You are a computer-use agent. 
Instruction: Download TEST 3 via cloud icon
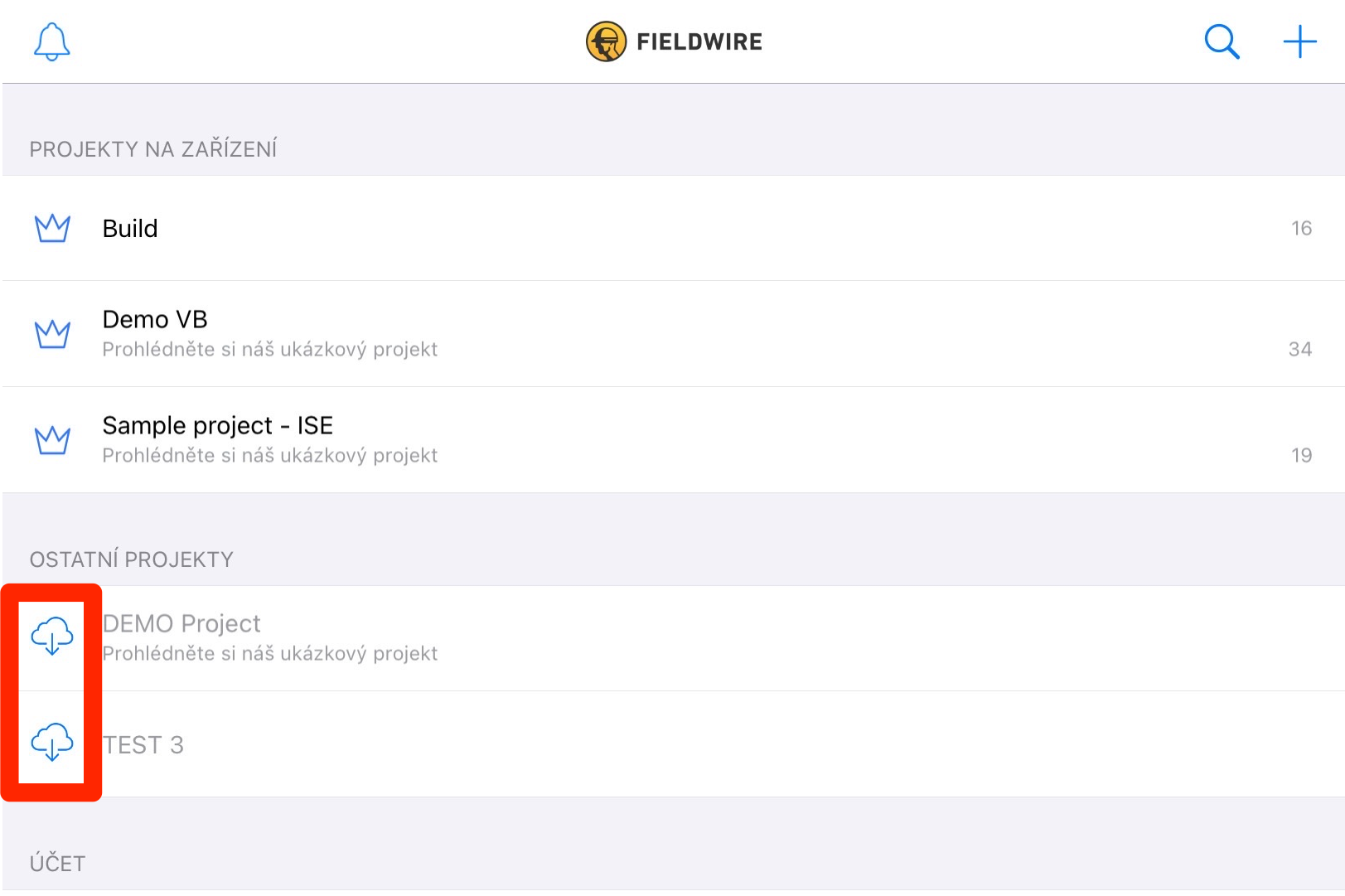click(52, 742)
